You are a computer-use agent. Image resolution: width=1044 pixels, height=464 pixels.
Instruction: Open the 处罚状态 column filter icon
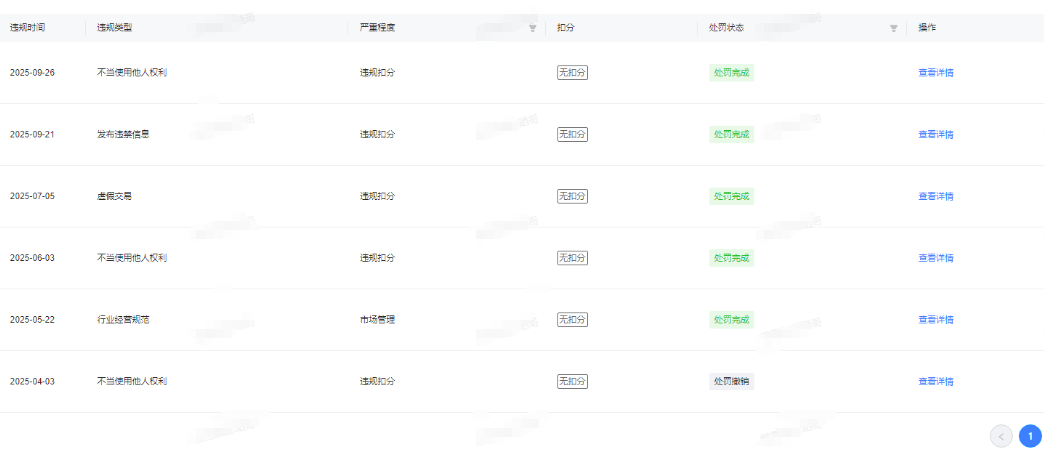pos(893,28)
